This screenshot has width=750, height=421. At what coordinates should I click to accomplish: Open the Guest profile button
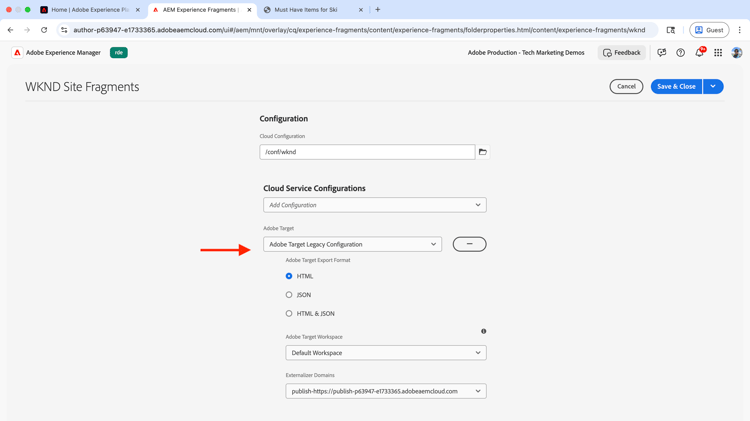tap(709, 30)
